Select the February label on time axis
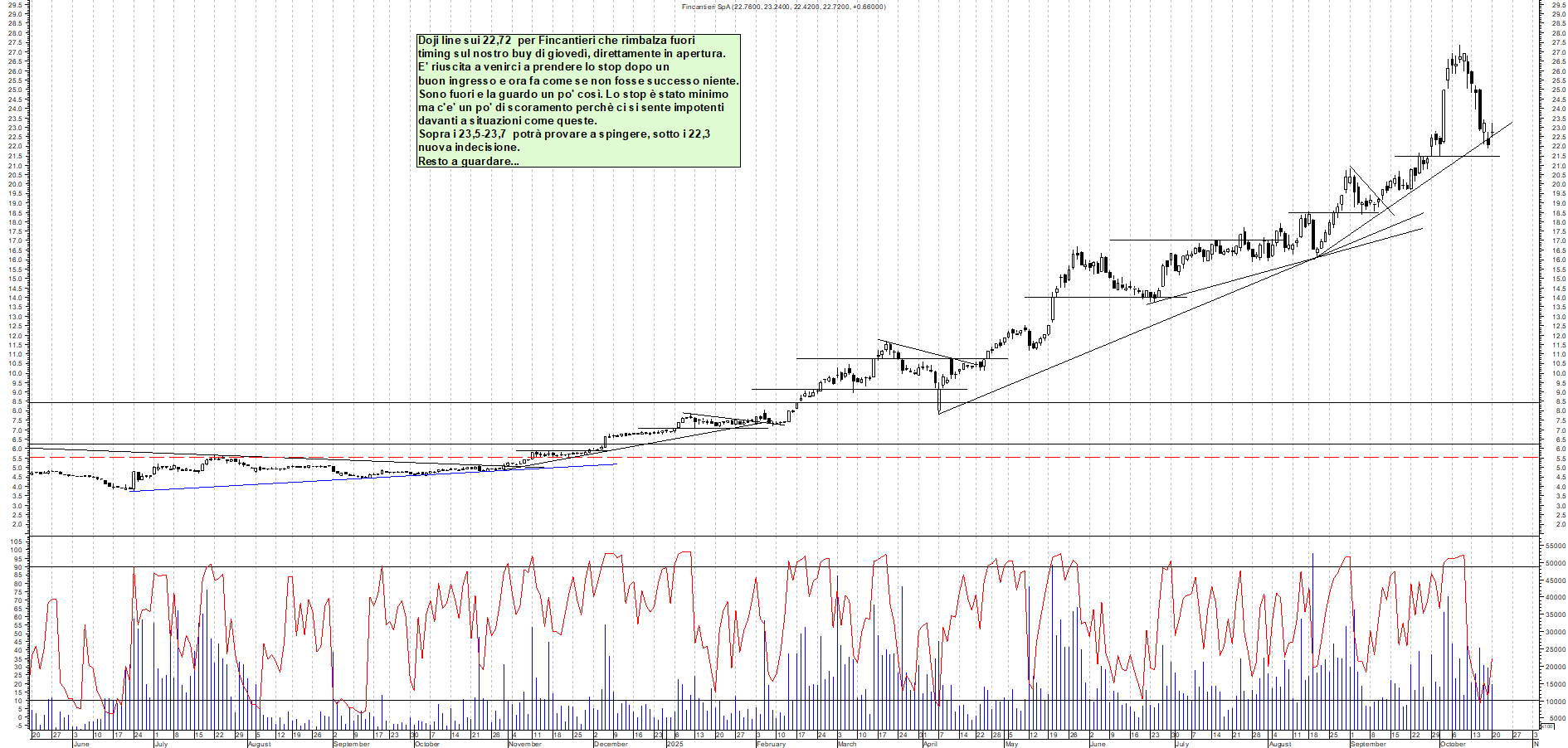Image resolution: width=1568 pixels, height=748 pixels. pyautogui.click(x=771, y=744)
